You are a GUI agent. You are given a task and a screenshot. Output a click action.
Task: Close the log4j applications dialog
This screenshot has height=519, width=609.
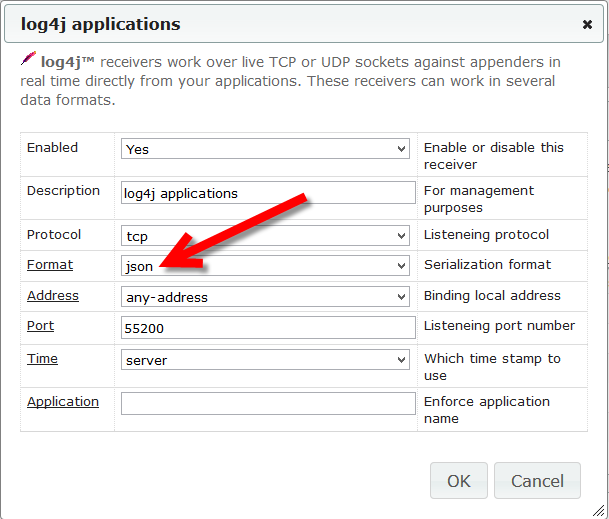tap(587, 24)
